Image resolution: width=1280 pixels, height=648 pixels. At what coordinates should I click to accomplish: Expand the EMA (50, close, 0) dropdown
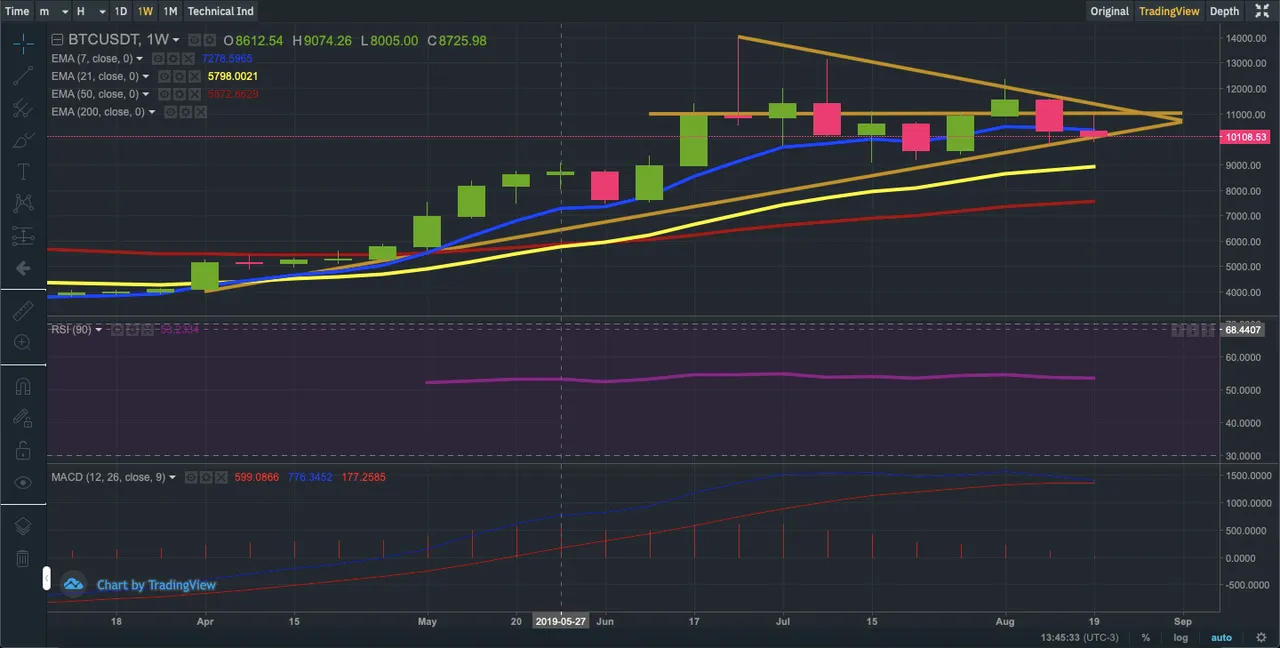click(x=146, y=94)
